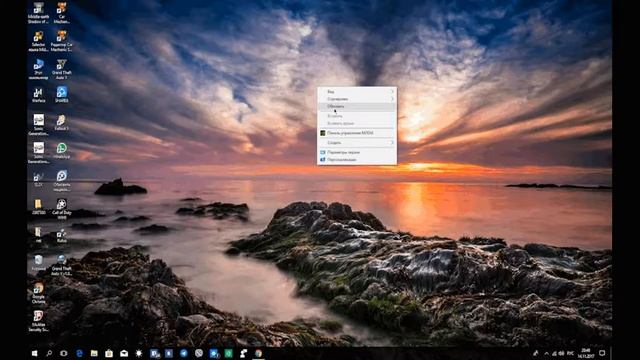
Task: Open Параметры экрана from the context menu
Action: click(x=357, y=152)
